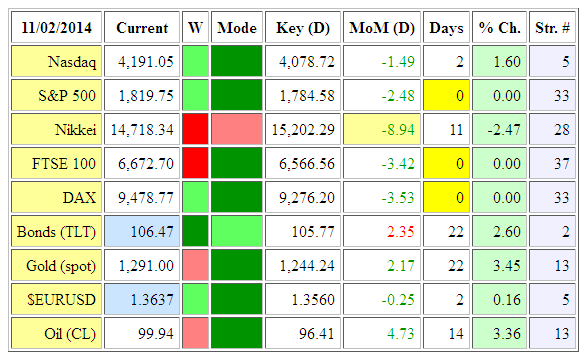This screenshot has height=360, width=587.
Task: Click the Nikkei strength number 28
Action: coord(552,129)
